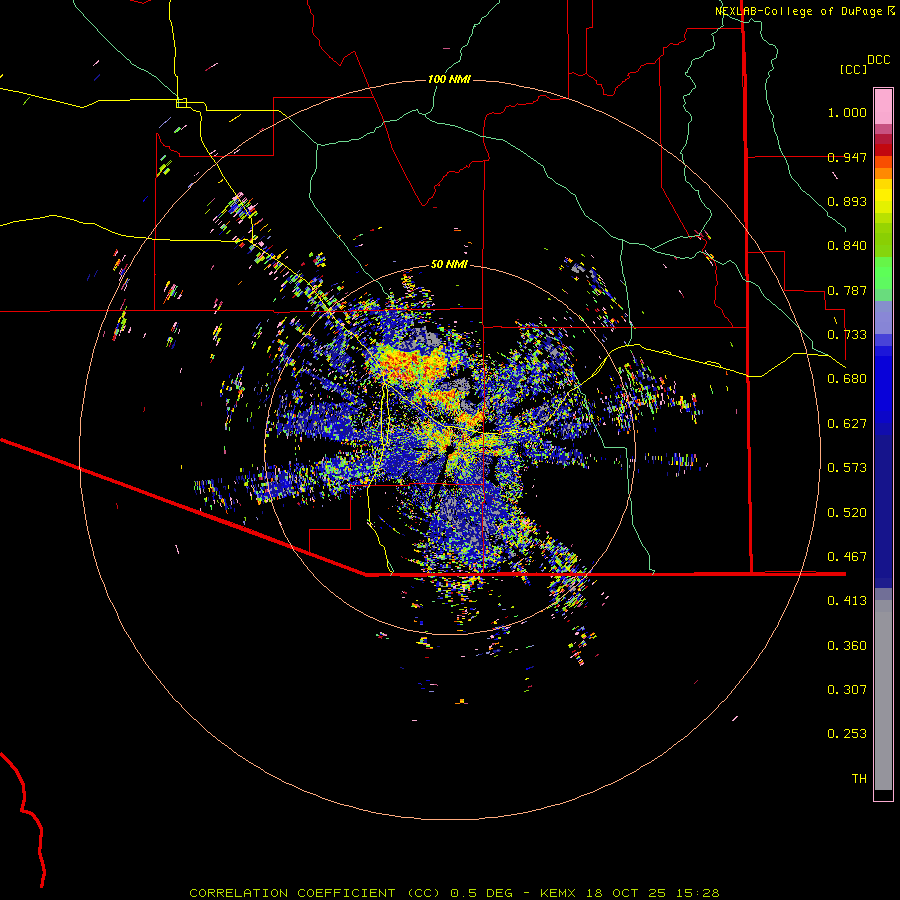Screen dimensions: 900x900
Task: Click the 0.947 scale value
Action: point(847,157)
